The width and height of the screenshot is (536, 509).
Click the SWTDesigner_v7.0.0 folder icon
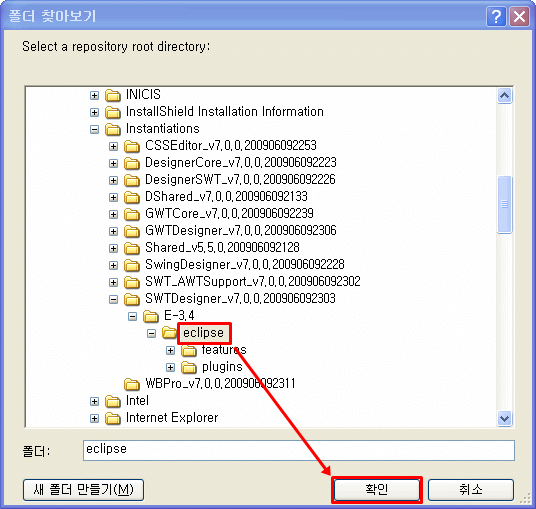pos(132,299)
